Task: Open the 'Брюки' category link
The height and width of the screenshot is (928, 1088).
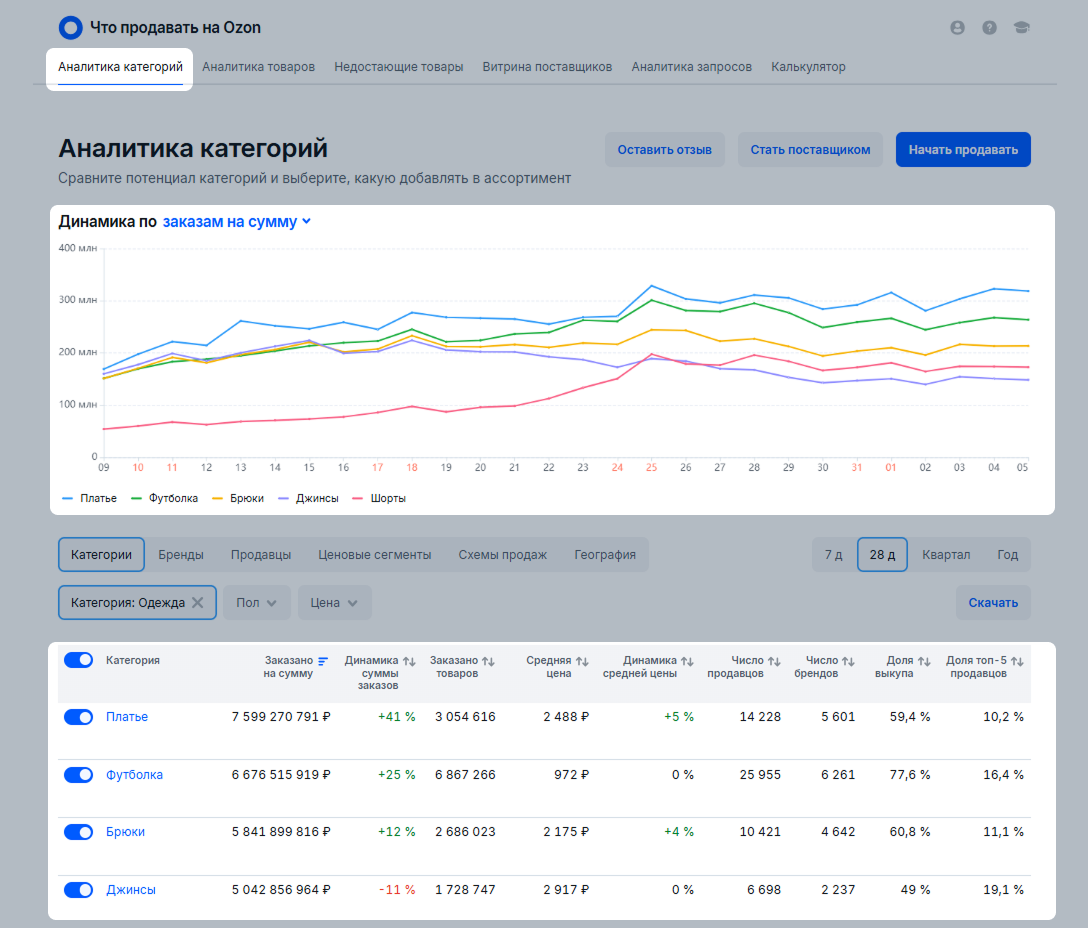Action: point(125,832)
